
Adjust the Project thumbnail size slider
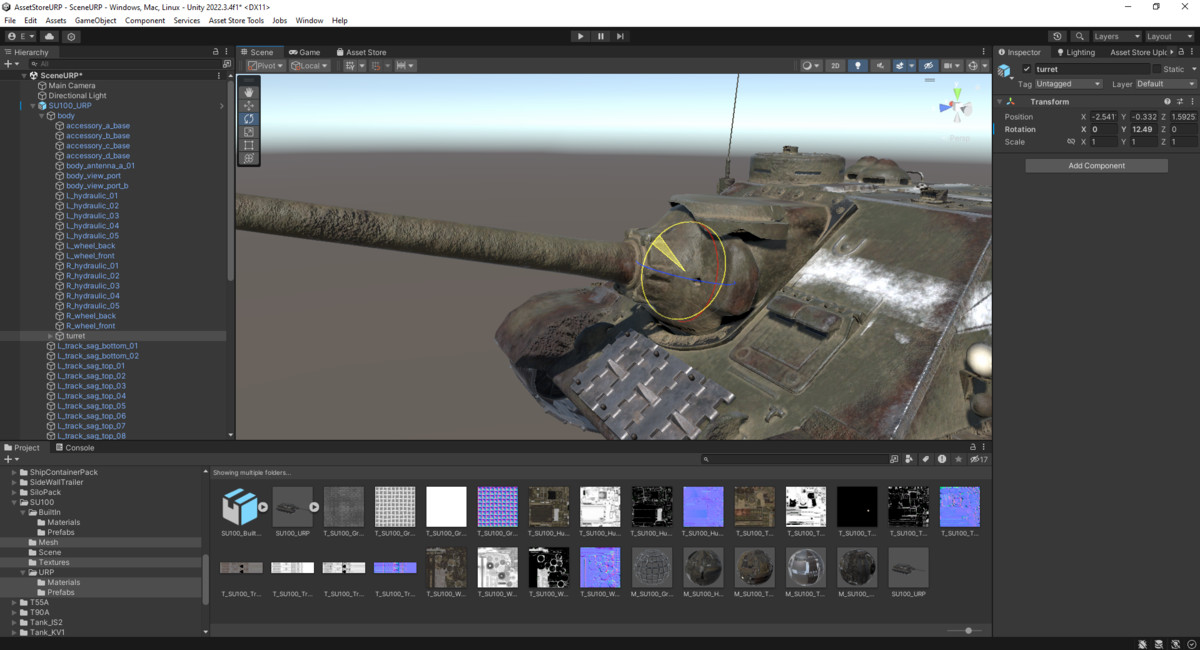[x=966, y=631]
